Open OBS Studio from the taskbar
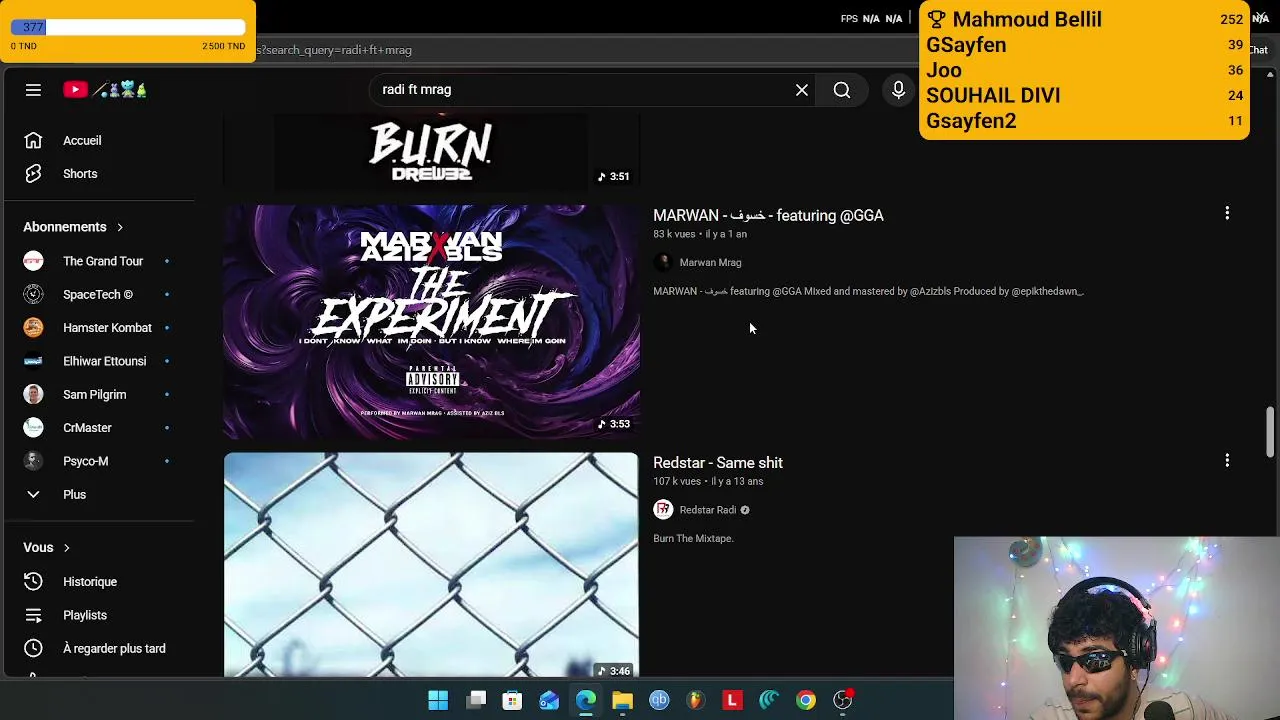 (843, 701)
